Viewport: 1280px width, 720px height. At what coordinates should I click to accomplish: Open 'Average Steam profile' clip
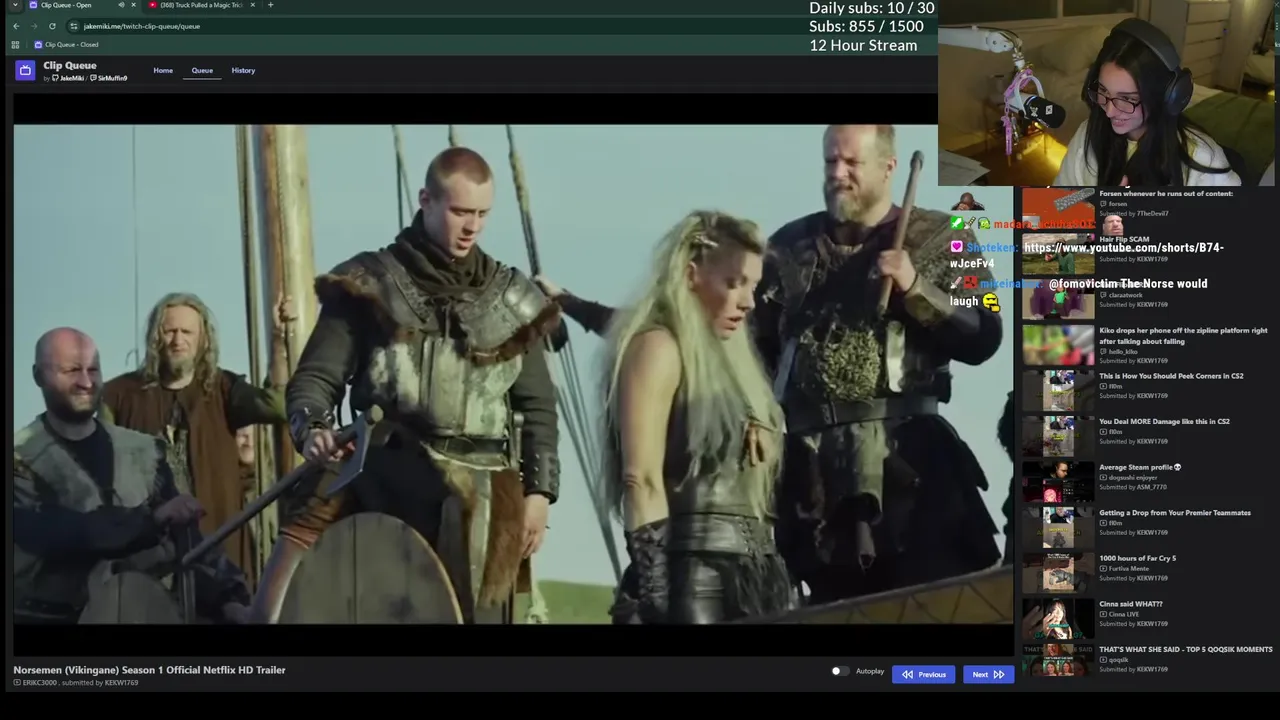click(1140, 467)
